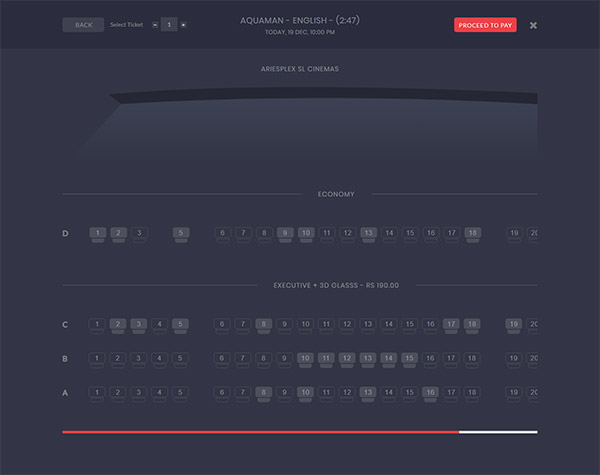Click the ticket quantity field
600x475 pixels.
(x=169, y=25)
